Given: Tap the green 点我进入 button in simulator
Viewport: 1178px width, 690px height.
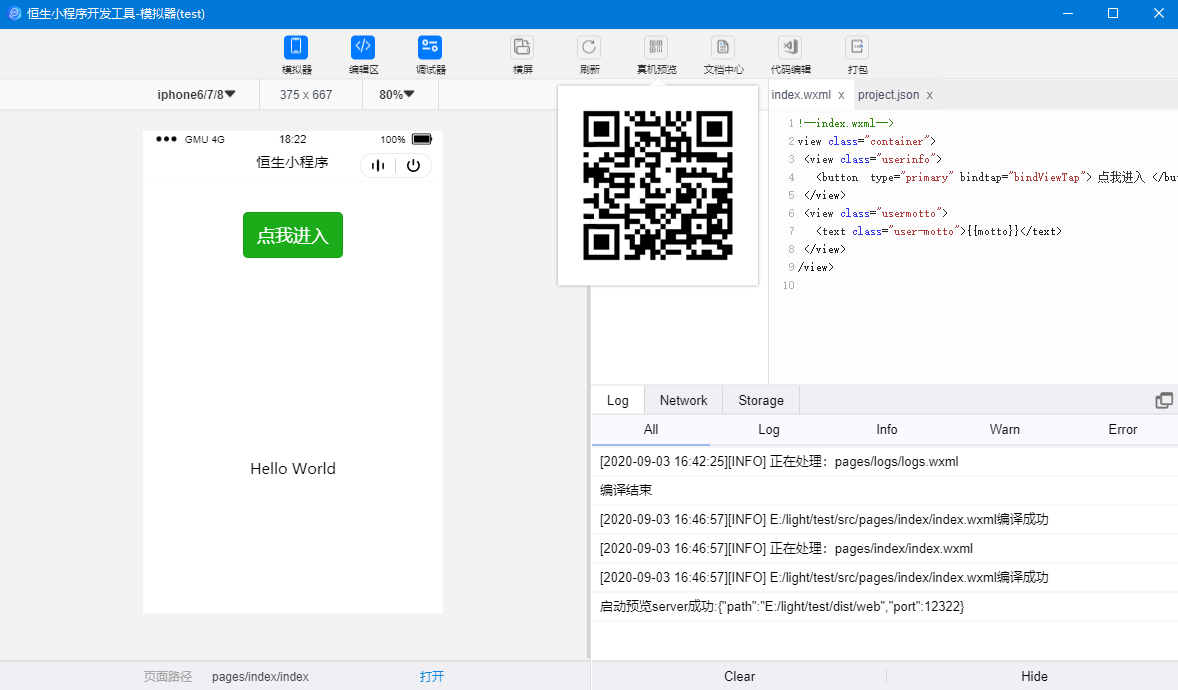Looking at the screenshot, I should [x=293, y=235].
